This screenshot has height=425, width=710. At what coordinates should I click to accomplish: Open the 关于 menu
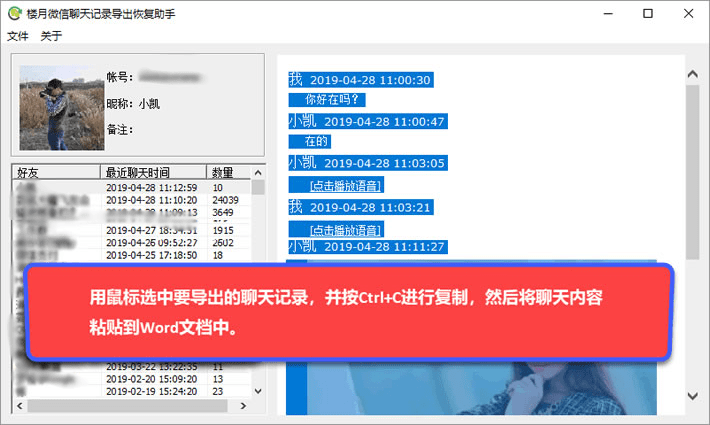(x=51, y=36)
